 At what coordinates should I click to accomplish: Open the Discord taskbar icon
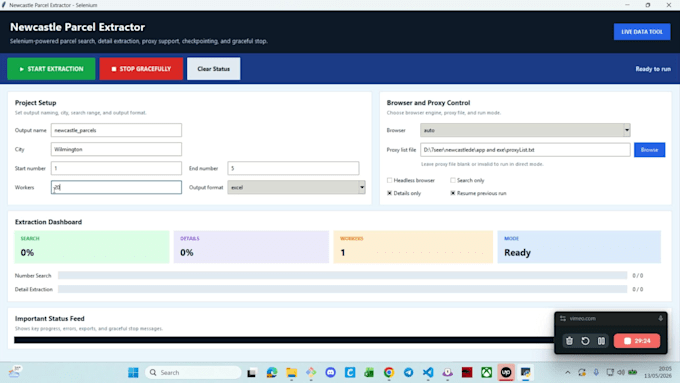330,373
